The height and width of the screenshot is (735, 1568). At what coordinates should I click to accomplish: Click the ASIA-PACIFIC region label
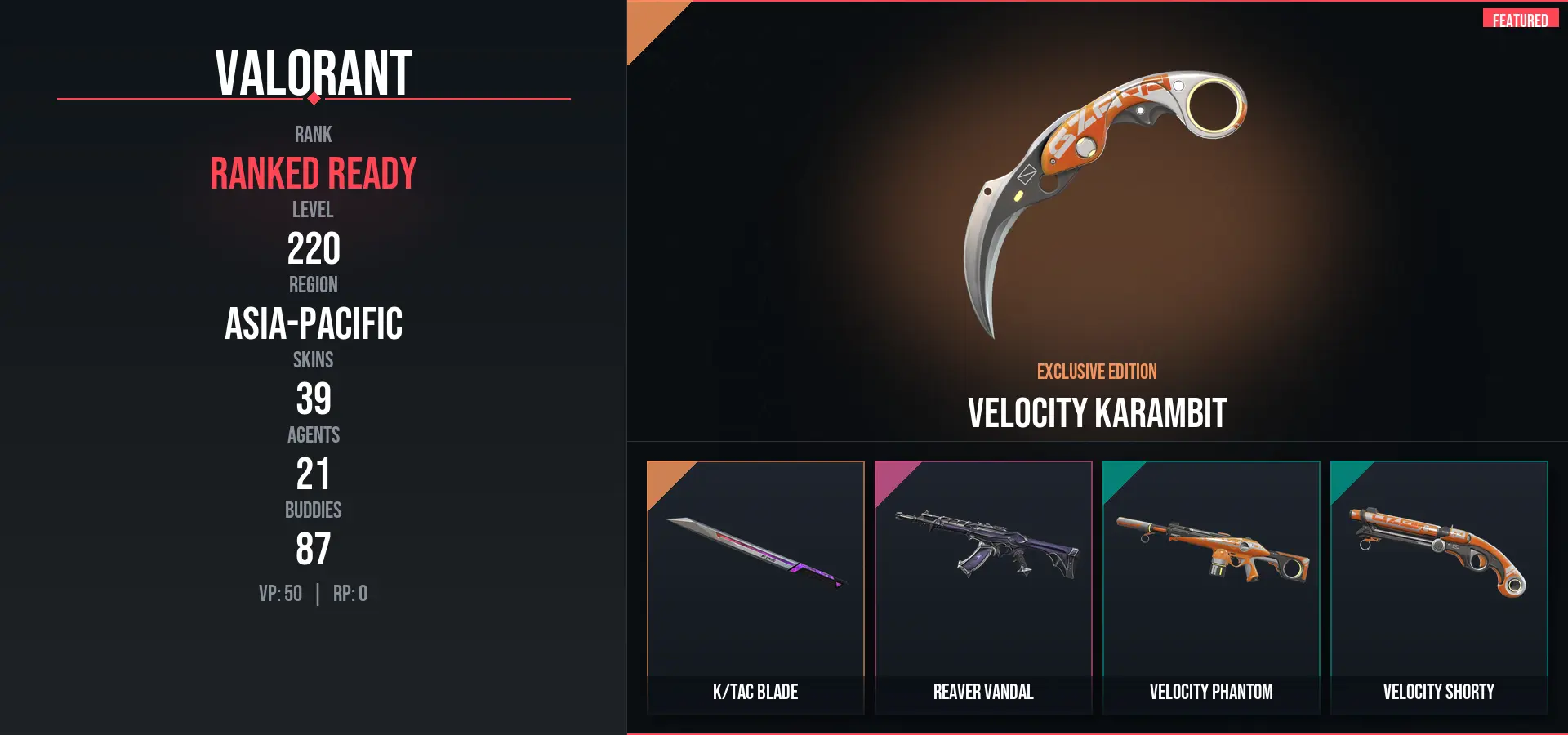coord(314,323)
